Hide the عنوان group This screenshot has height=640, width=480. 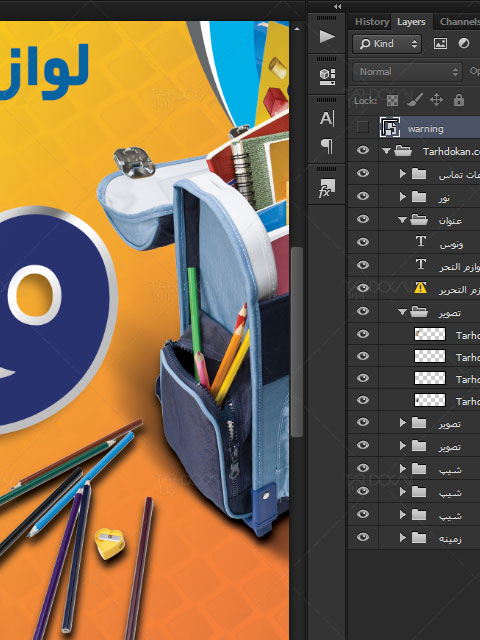pos(362,219)
